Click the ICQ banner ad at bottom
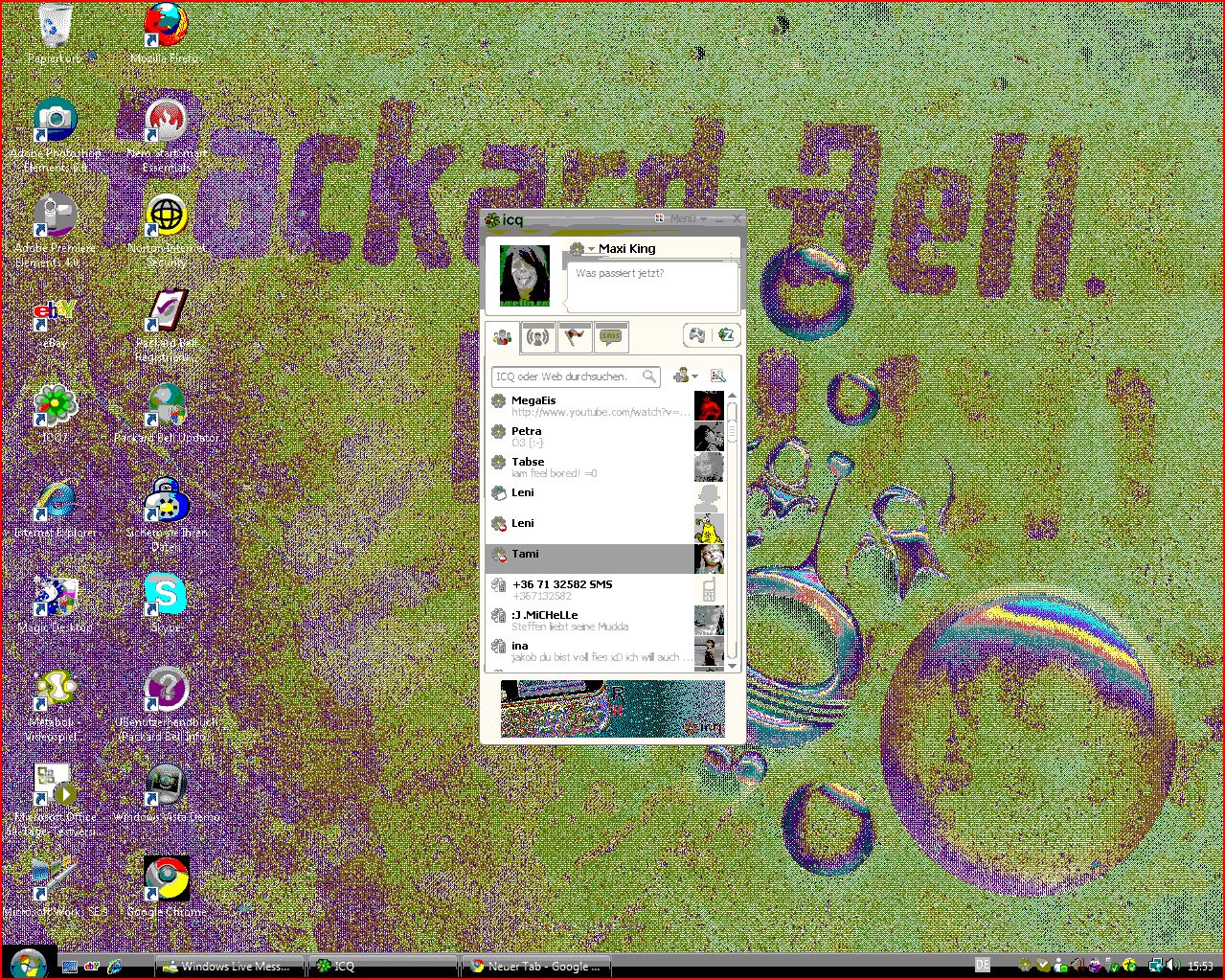 [x=613, y=709]
